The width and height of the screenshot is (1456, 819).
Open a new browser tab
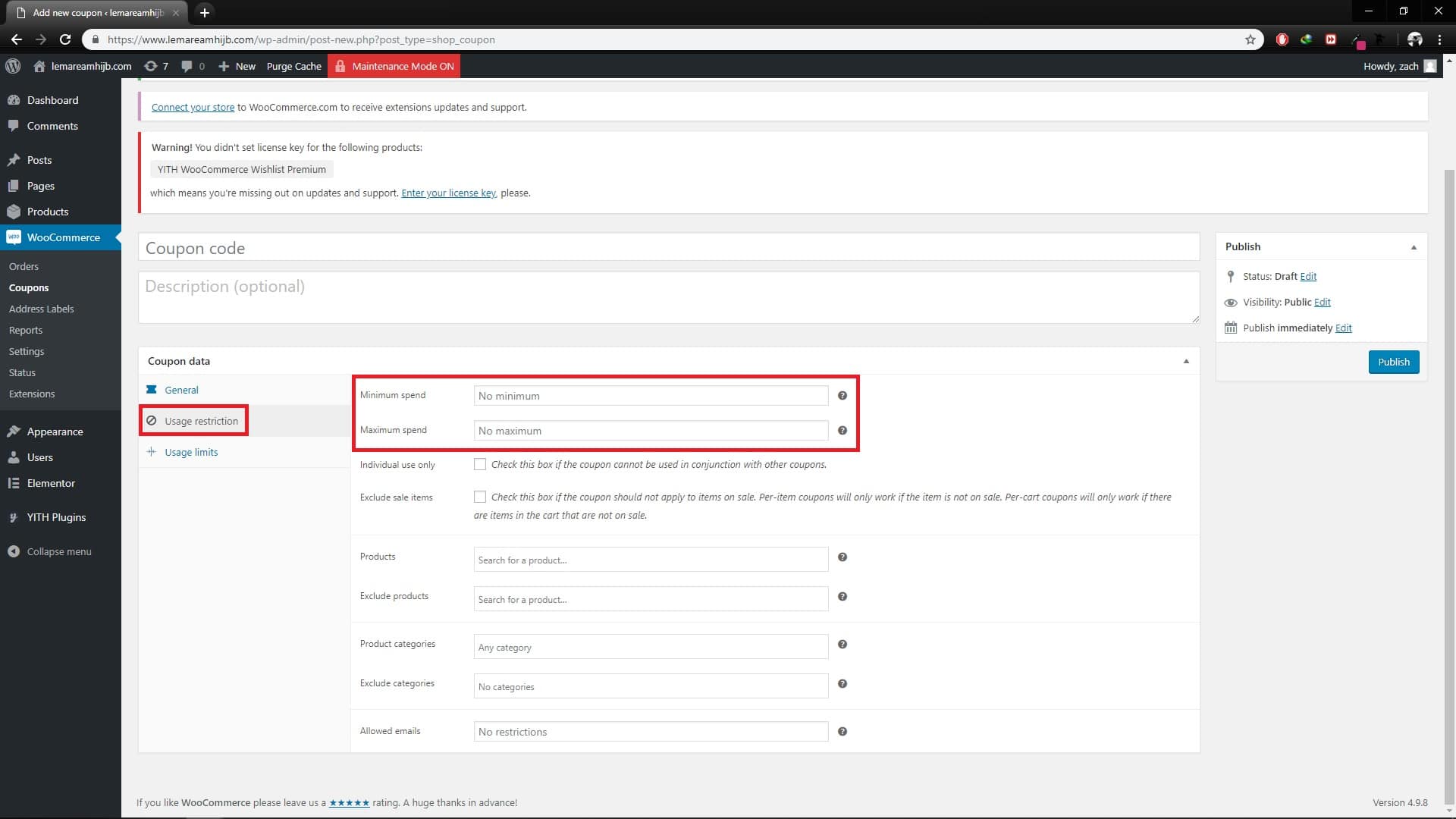click(204, 12)
